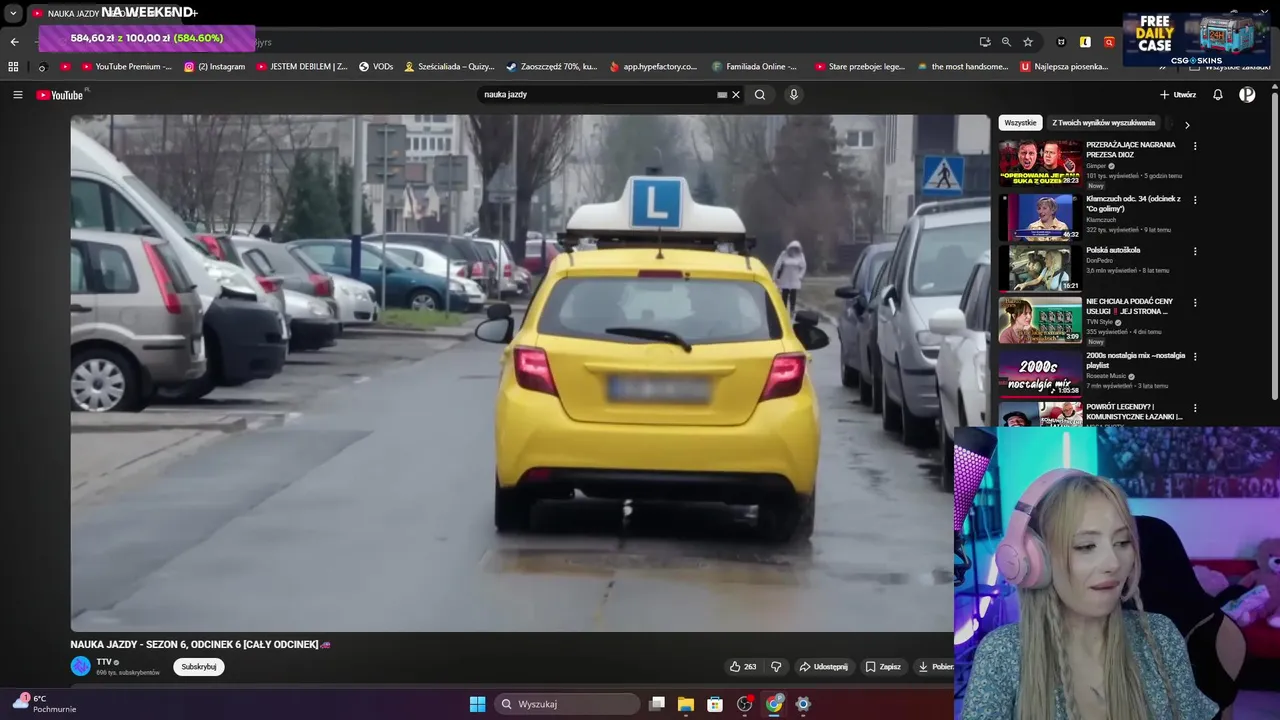Open the browser zoom magnifier icon
This screenshot has height=720, width=1280.
(1006, 42)
